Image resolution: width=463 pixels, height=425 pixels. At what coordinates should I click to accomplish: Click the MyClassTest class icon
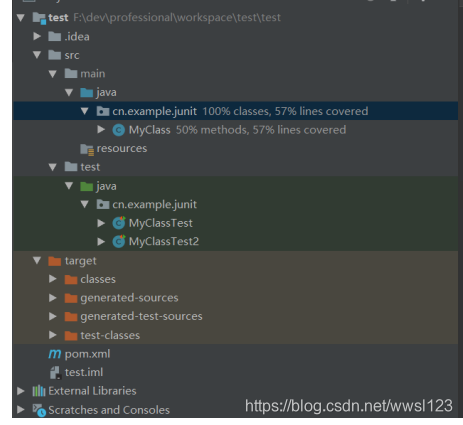[x=119, y=223]
